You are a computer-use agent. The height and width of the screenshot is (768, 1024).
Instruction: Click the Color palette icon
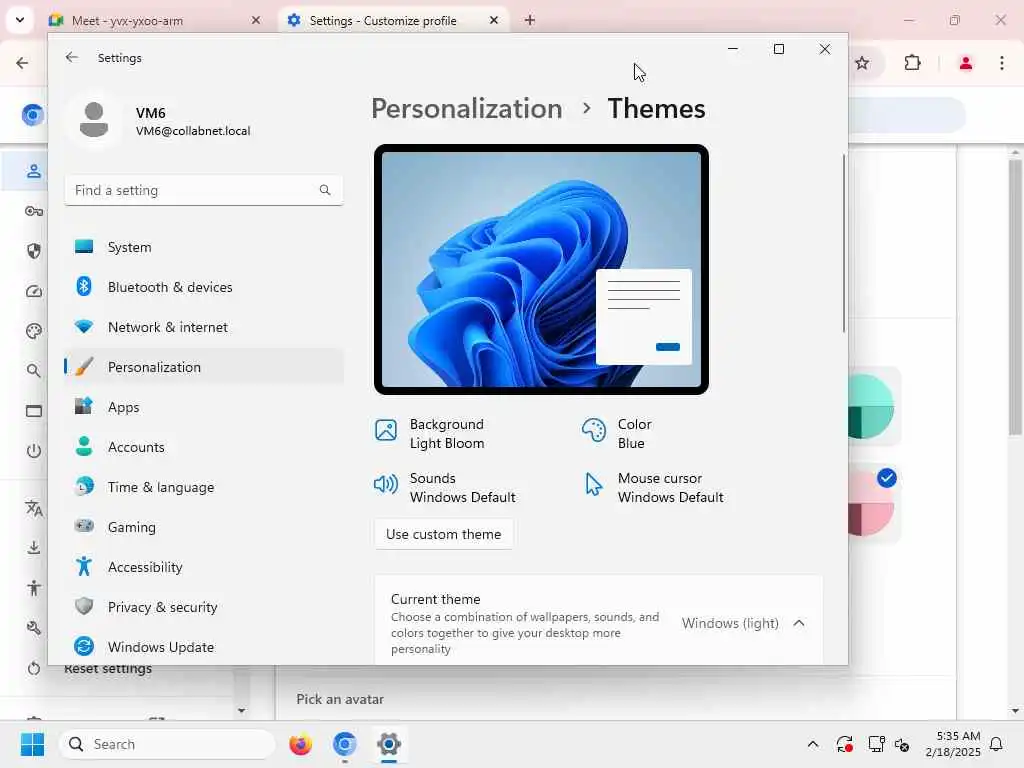coord(594,430)
